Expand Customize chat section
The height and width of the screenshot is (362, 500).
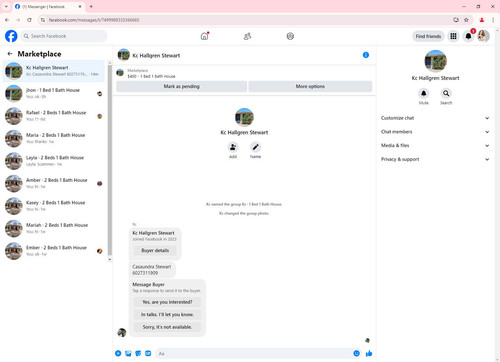point(435,118)
